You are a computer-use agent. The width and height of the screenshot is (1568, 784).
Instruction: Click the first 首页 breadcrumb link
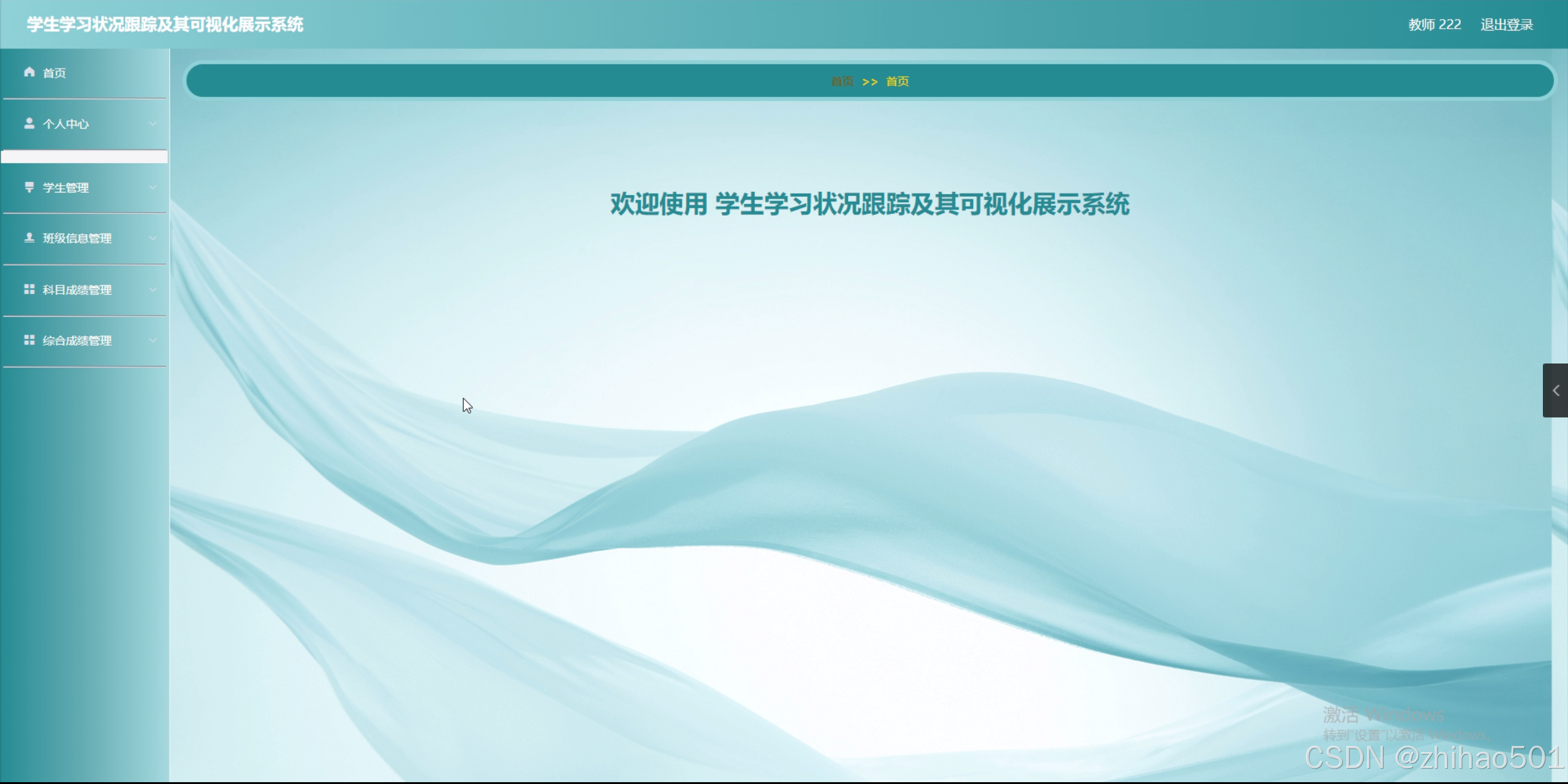click(842, 82)
